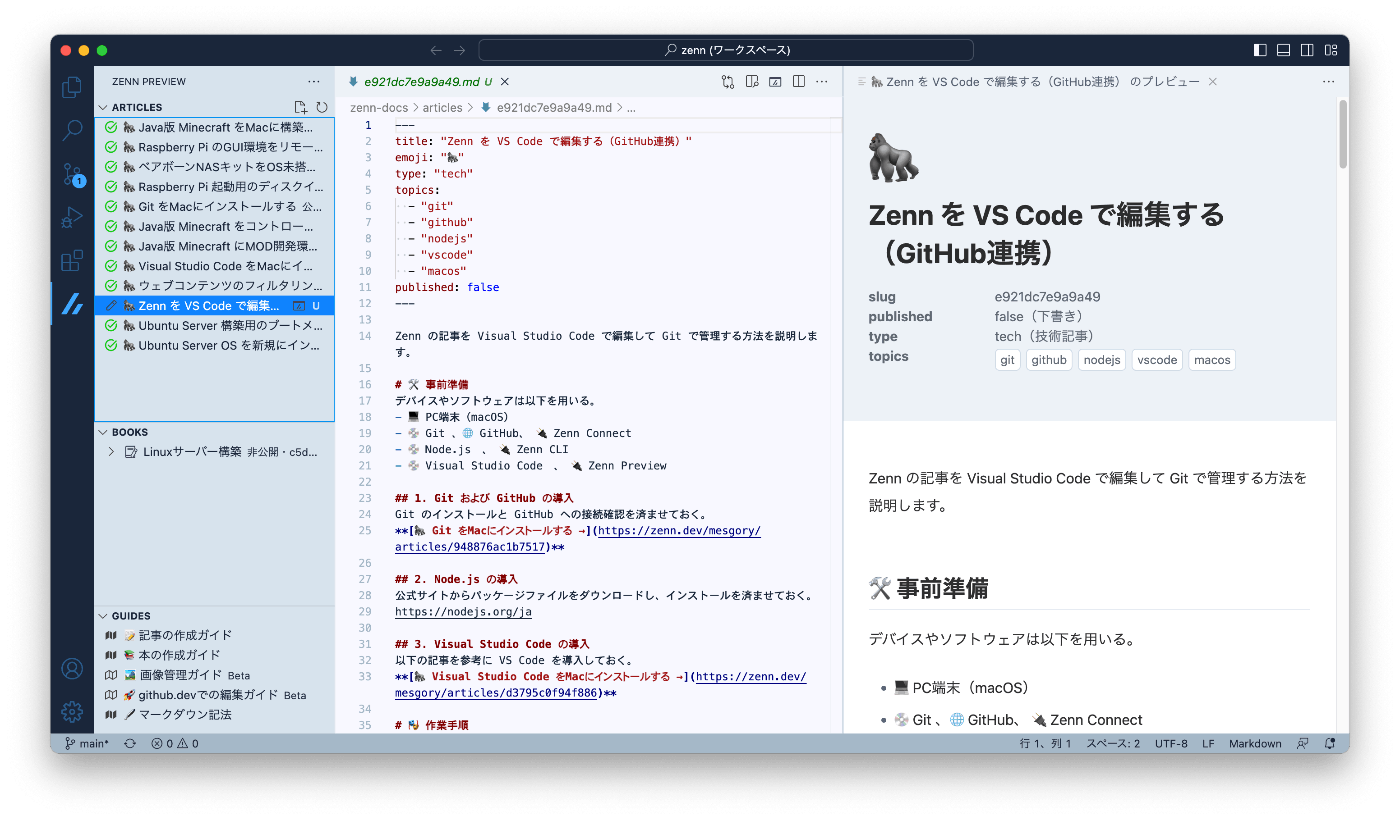Create a new article with the plus-file icon
The width and height of the screenshot is (1400, 820).
[301, 107]
